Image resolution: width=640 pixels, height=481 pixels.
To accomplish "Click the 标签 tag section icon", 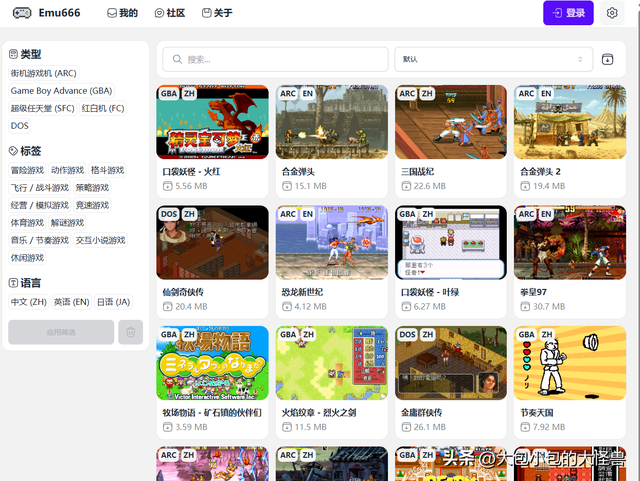I will (13, 151).
